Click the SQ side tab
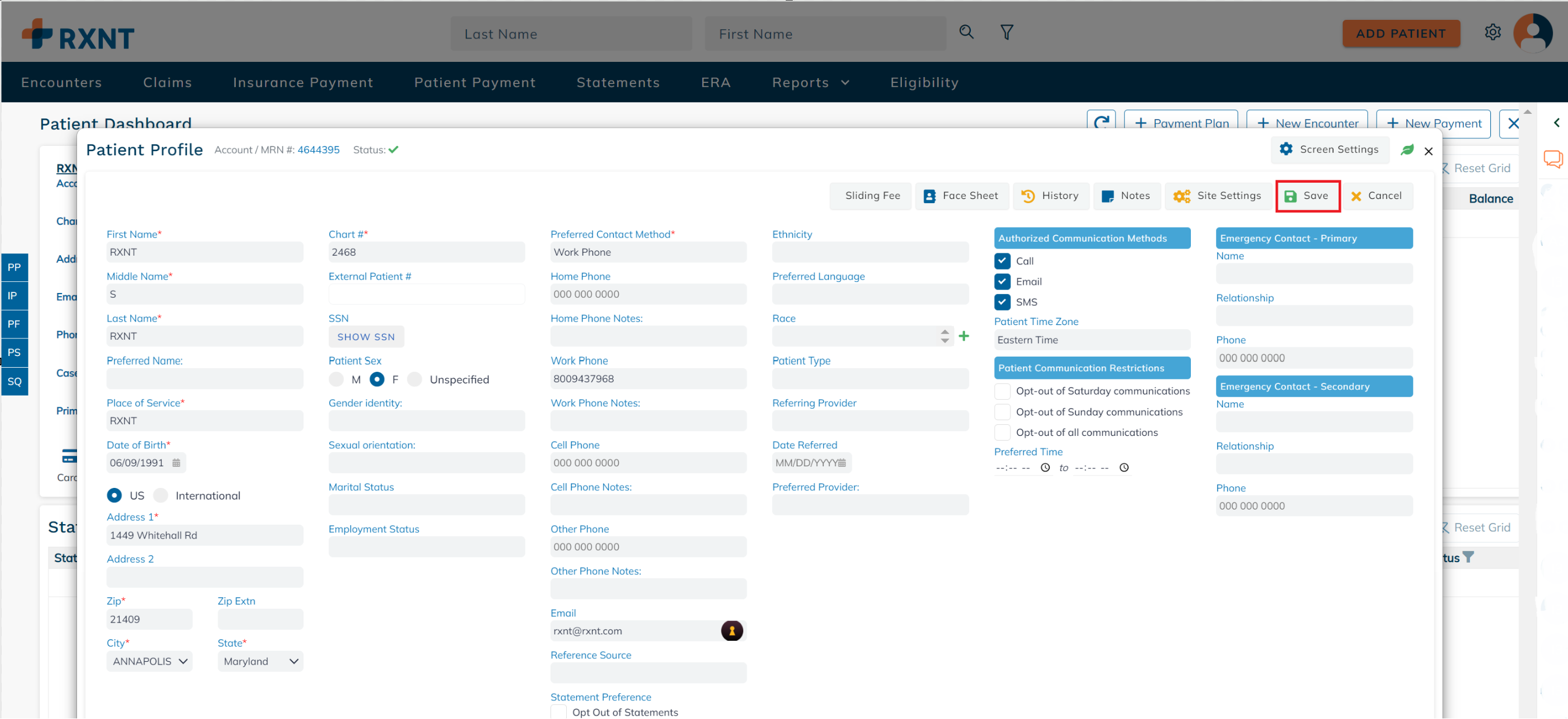 point(14,382)
